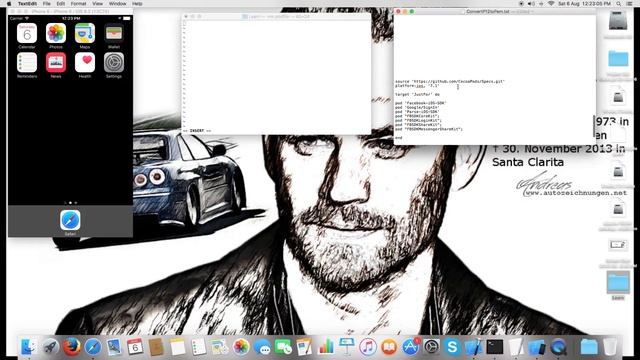Viewport: 640px width, 360px height.
Task: Open the Maps app in iOS Simulator
Action: 85,33
